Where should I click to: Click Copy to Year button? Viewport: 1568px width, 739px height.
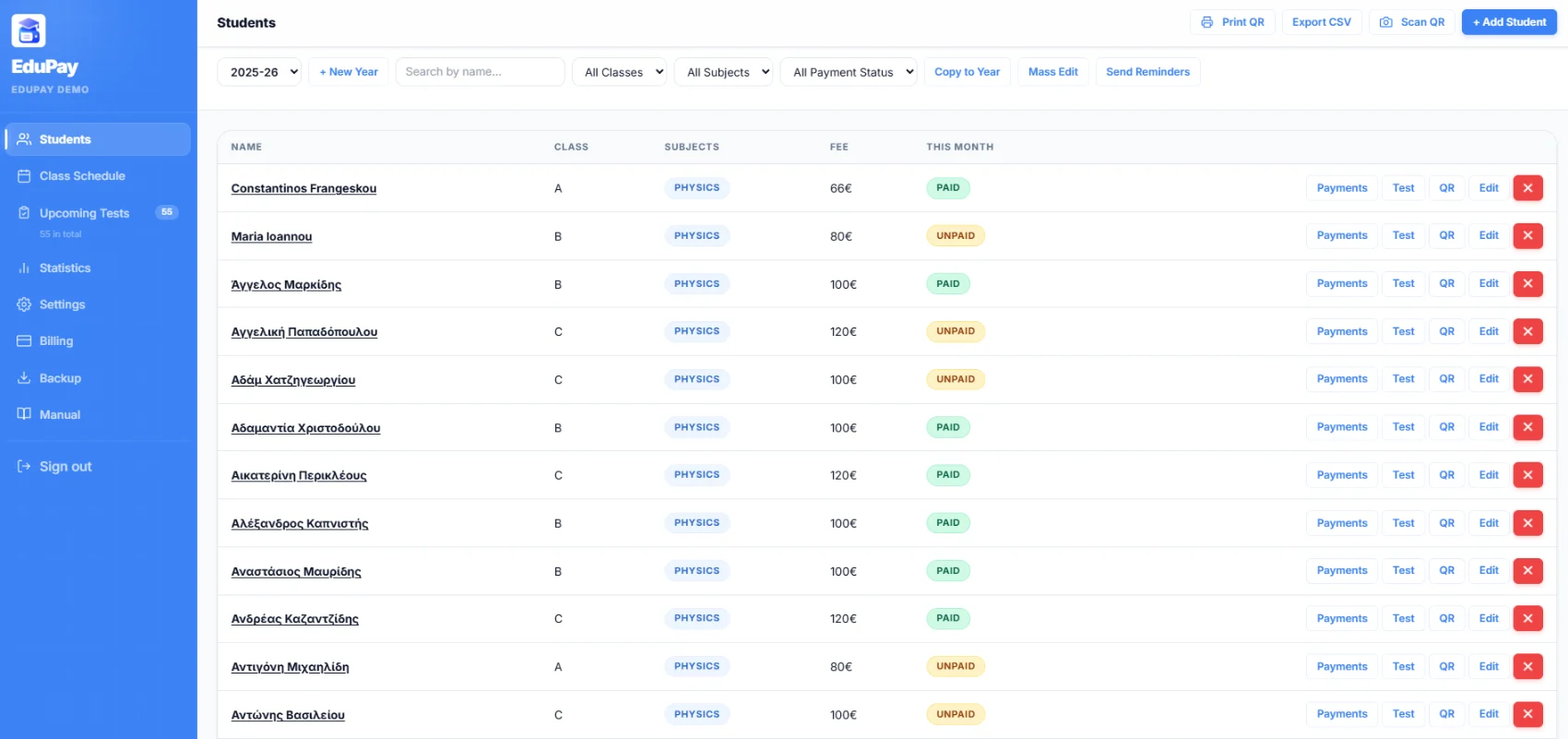967,72
